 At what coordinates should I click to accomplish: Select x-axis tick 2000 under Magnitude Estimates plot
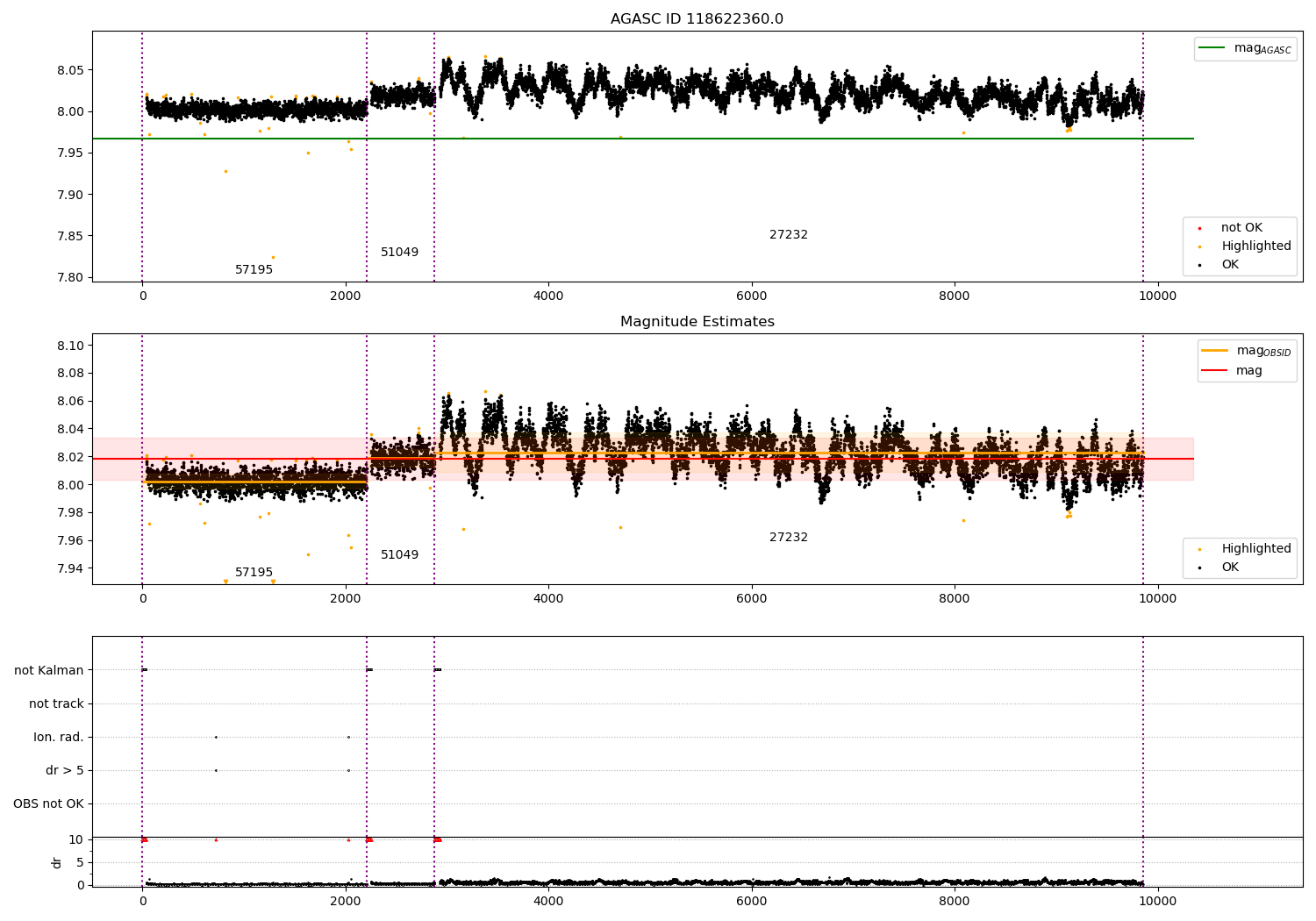coord(346,599)
